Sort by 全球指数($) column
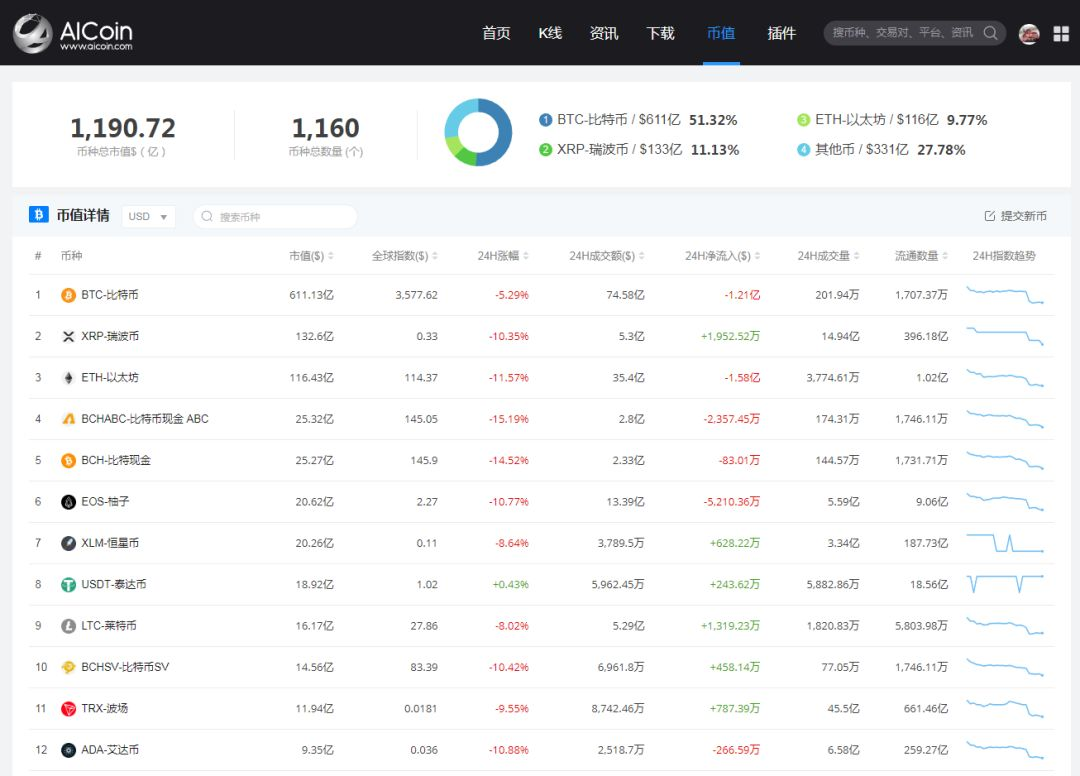Image resolution: width=1080 pixels, height=776 pixels. click(405, 256)
